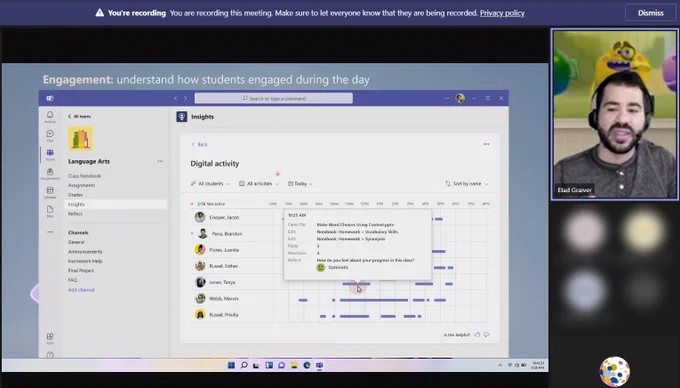Open Help icon at bottom of rail
This screenshot has width=680, height=388.
tap(50, 355)
